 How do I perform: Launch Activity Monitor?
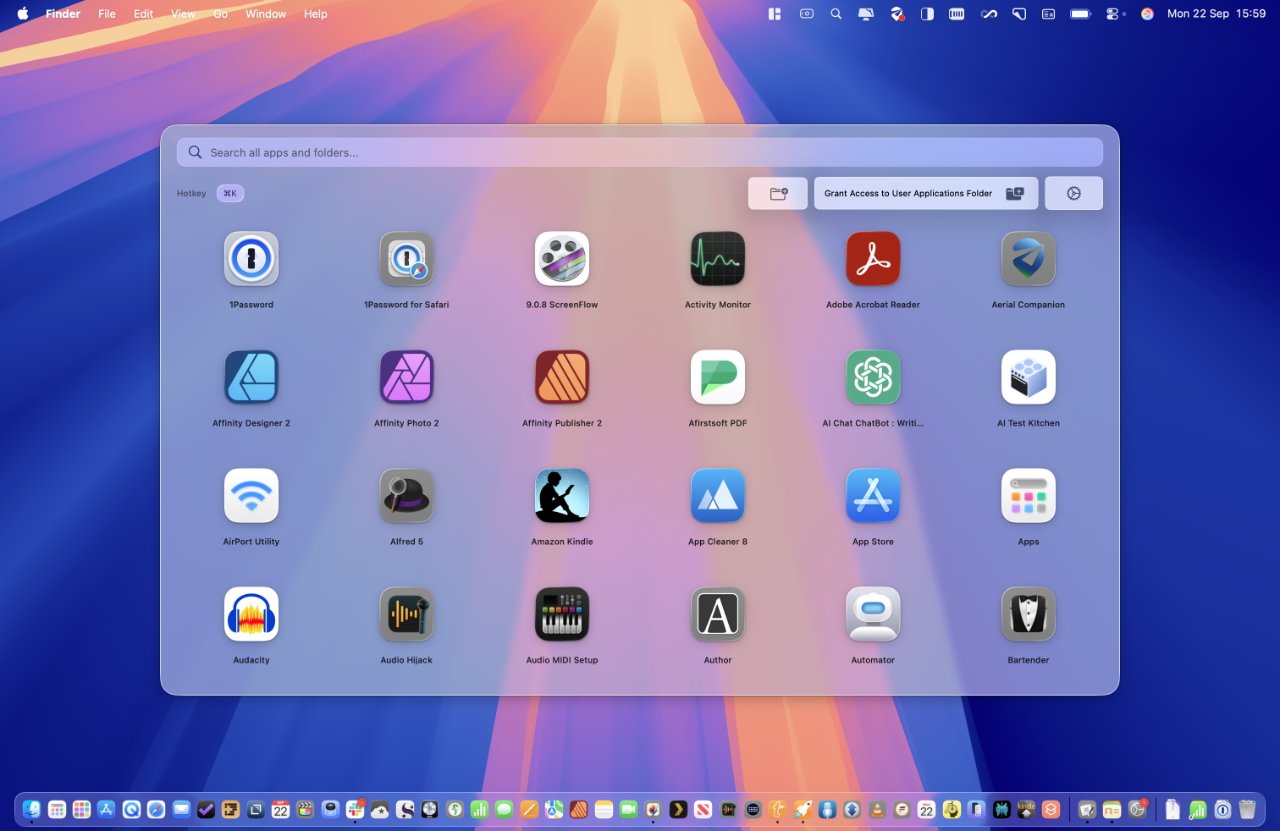tap(717, 259)
